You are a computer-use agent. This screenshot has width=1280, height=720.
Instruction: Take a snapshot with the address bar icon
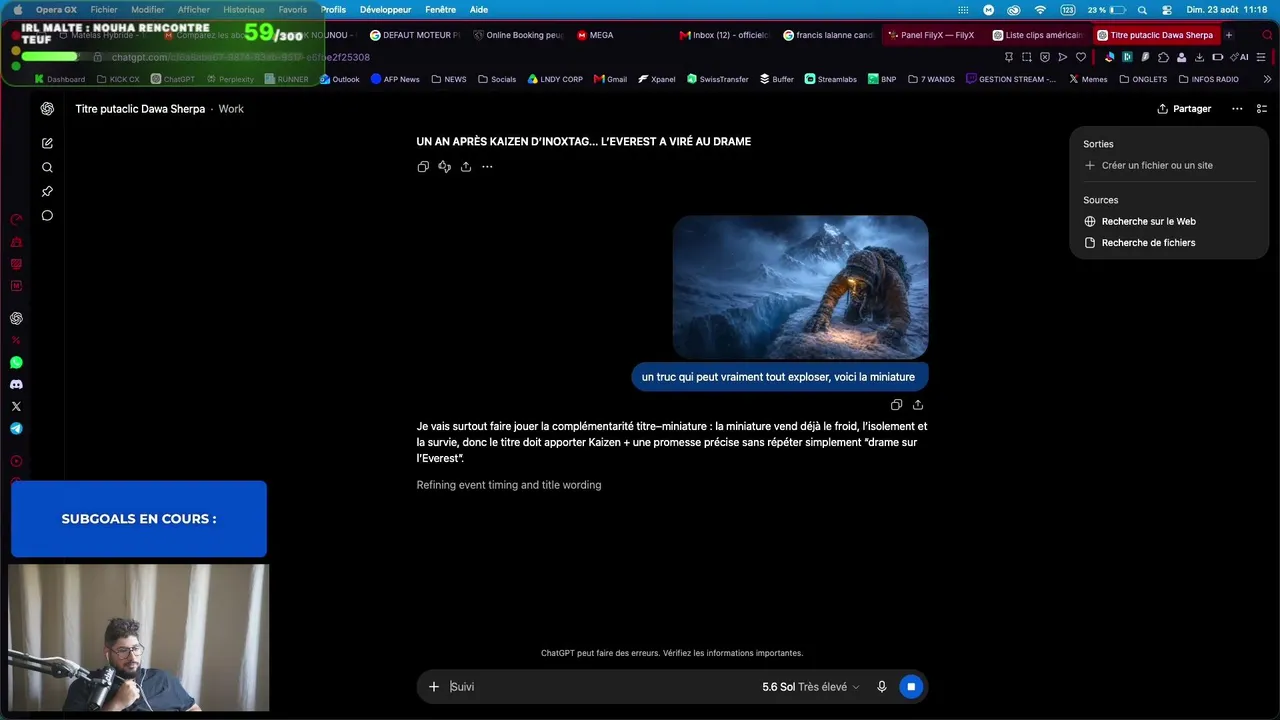(1027, 57)
